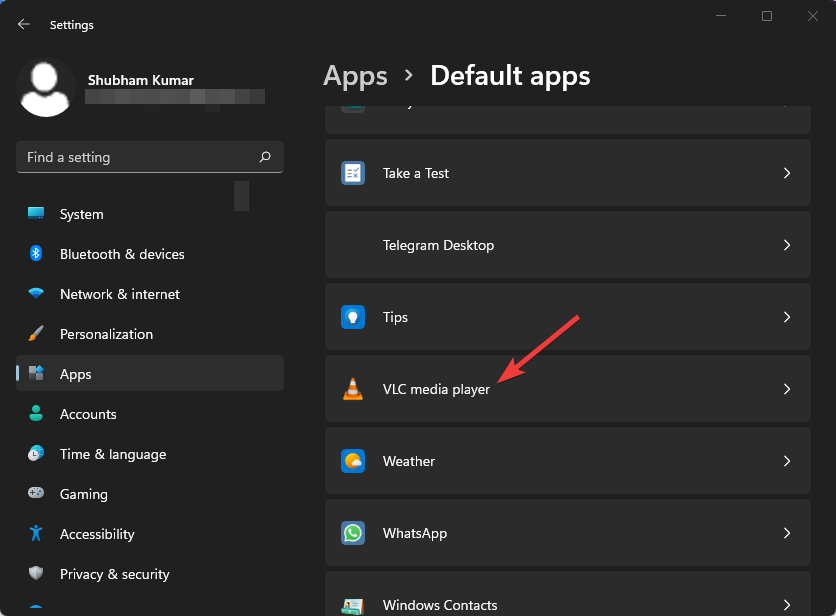Click the System monitor icon

[x=36, y=213]
